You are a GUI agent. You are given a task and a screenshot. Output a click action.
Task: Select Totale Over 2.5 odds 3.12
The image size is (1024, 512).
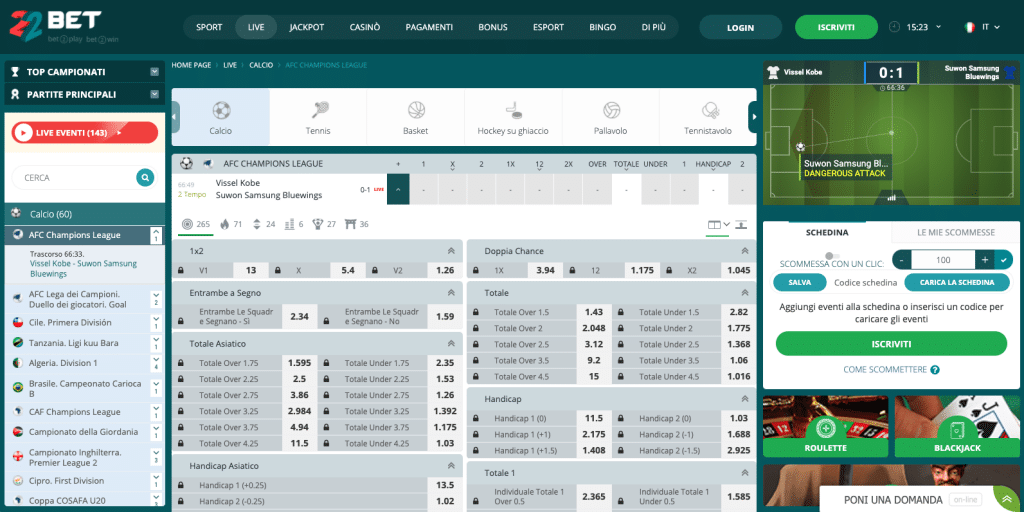(x=594, y=344)
